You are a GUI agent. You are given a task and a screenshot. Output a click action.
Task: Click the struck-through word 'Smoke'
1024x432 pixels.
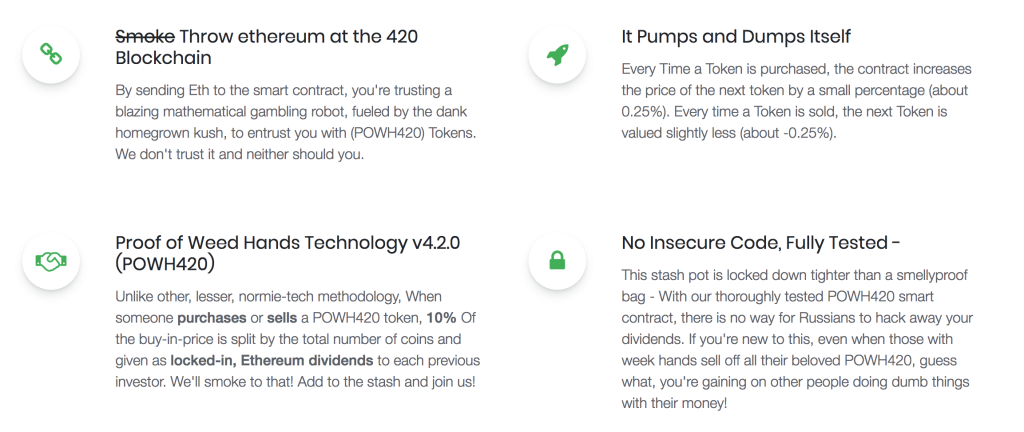145,37
